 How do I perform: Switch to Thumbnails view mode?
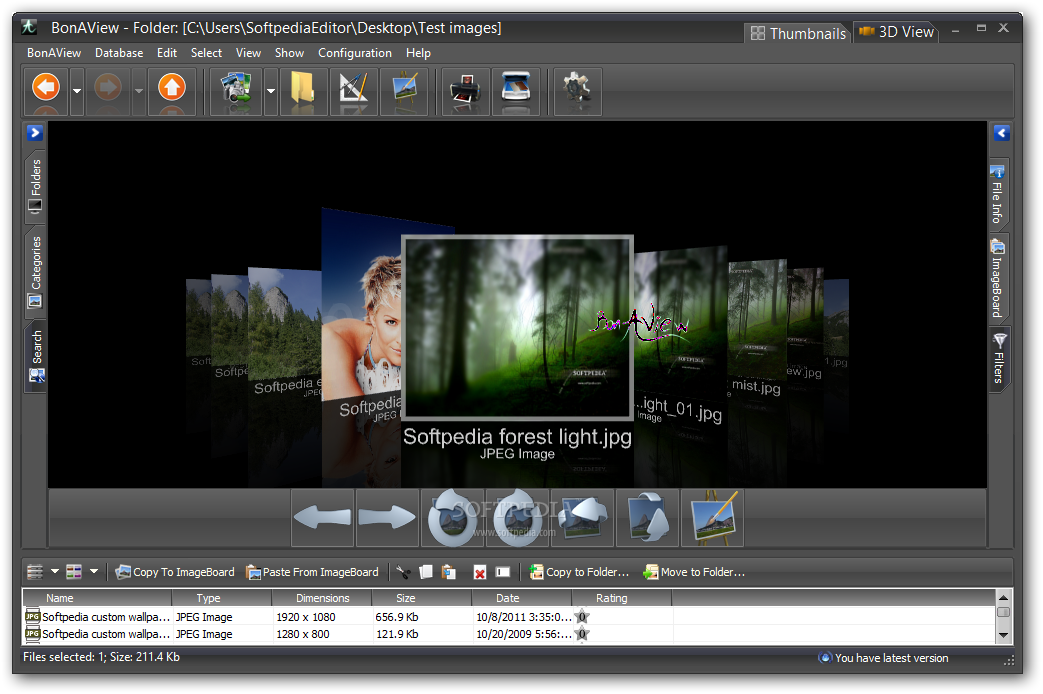798,33
